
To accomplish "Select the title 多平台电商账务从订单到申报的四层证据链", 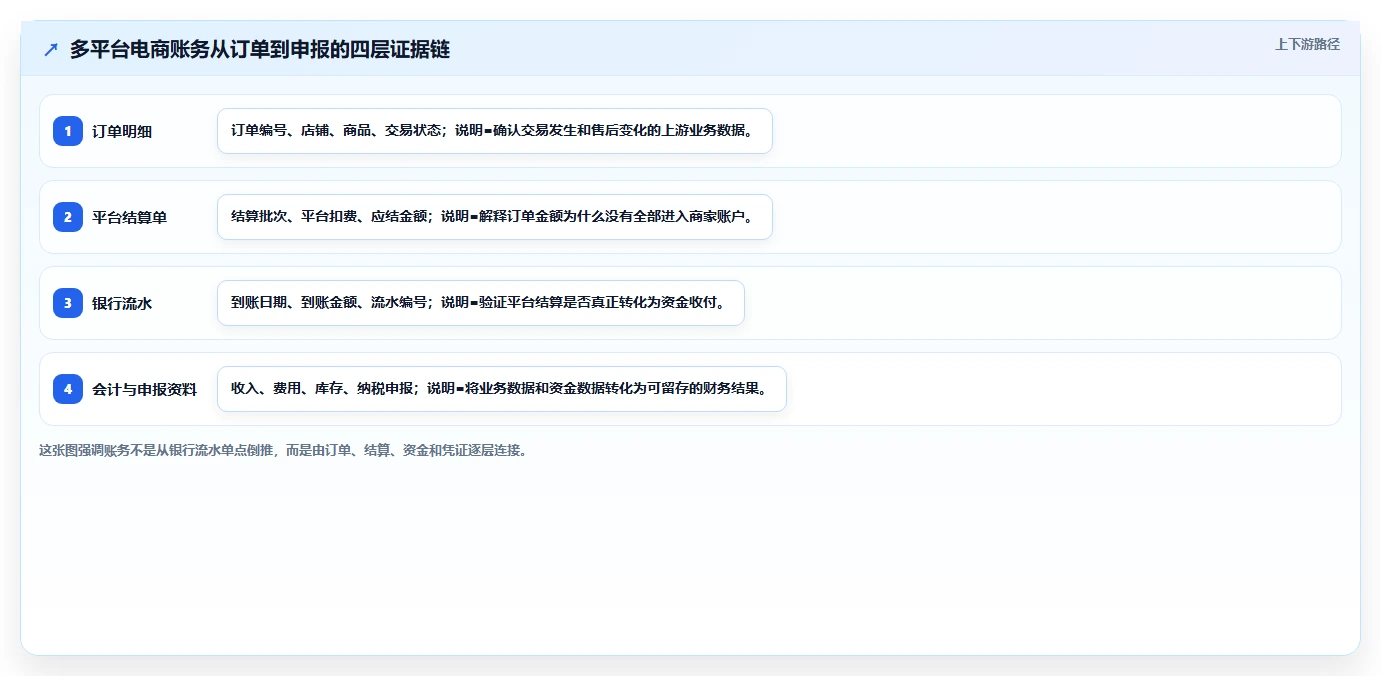I will 260,49.
